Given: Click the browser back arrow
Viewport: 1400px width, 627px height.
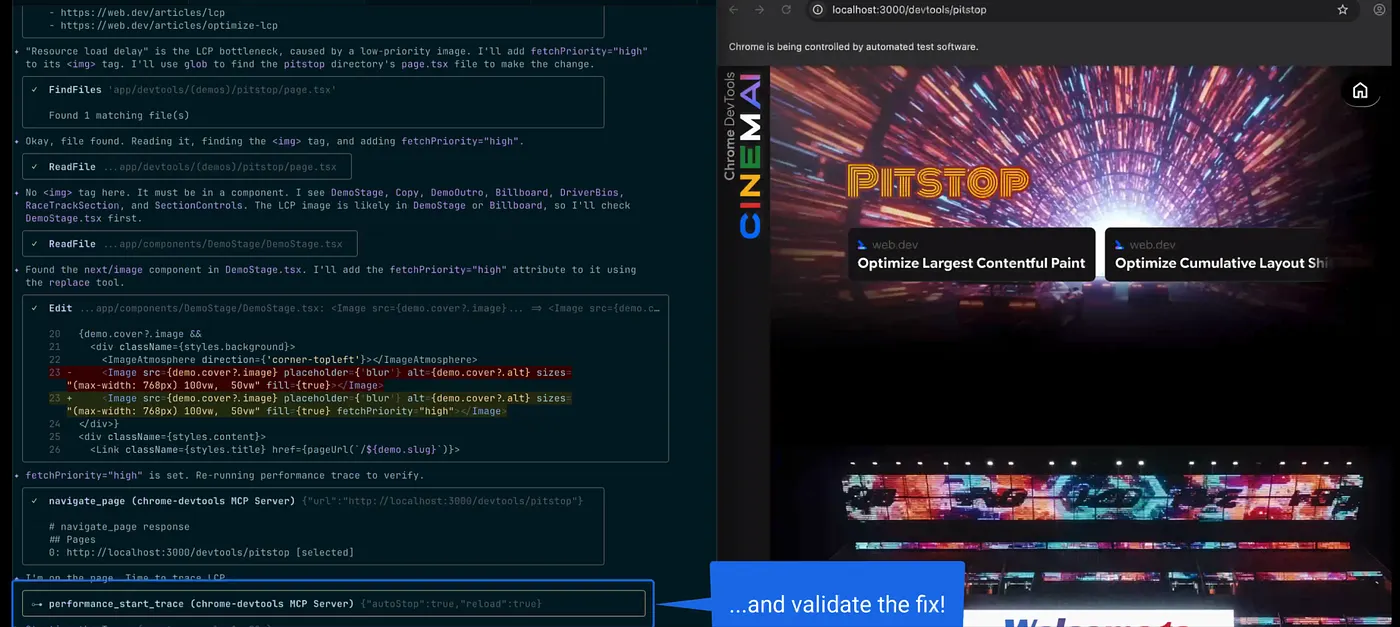Looking at the screenshot, I should [733, 9].
